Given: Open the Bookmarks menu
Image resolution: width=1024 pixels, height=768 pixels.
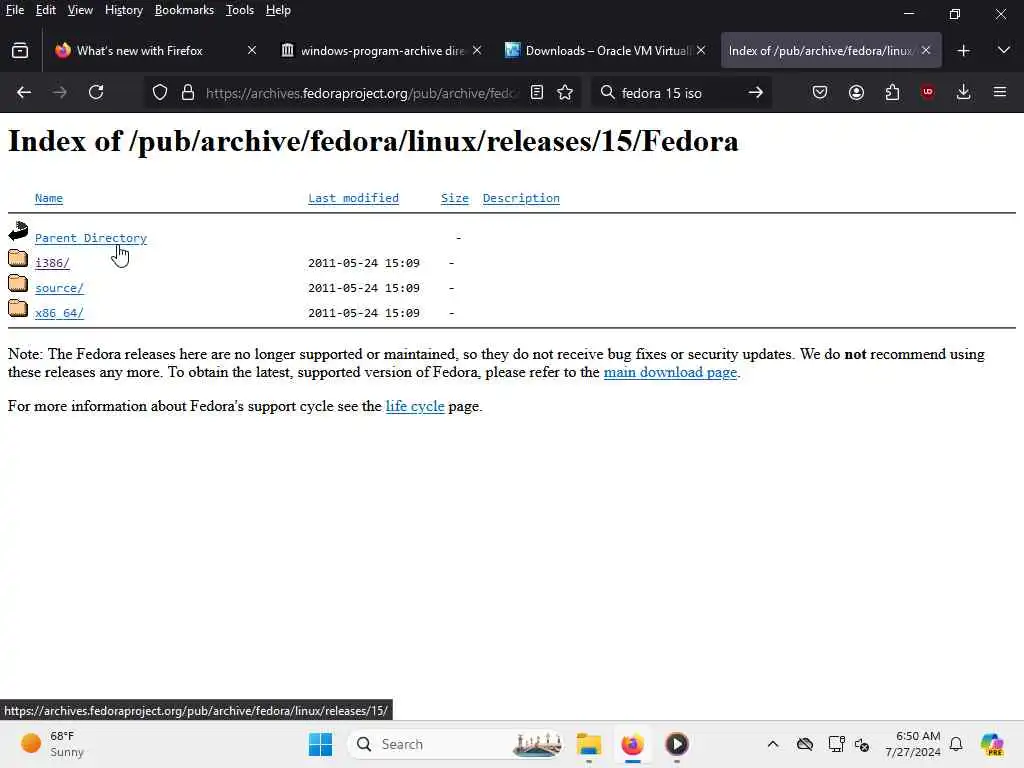Looking at the screenshot, I should 184,10.
